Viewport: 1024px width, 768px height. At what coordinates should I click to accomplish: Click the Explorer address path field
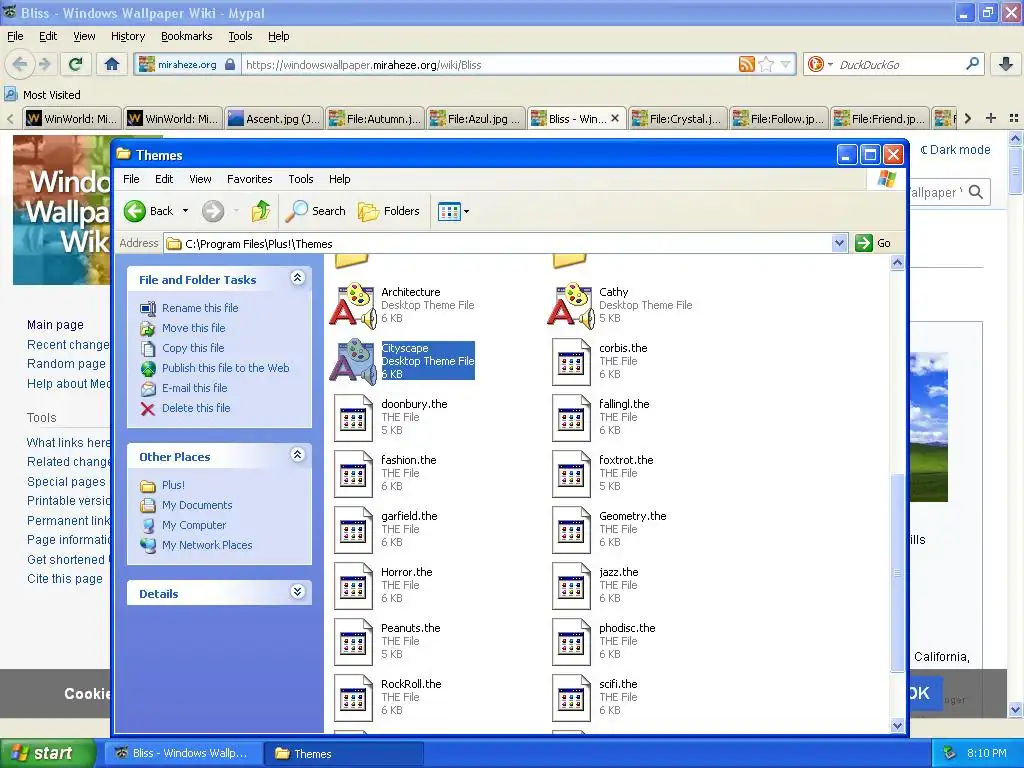[x=498, y=244]
